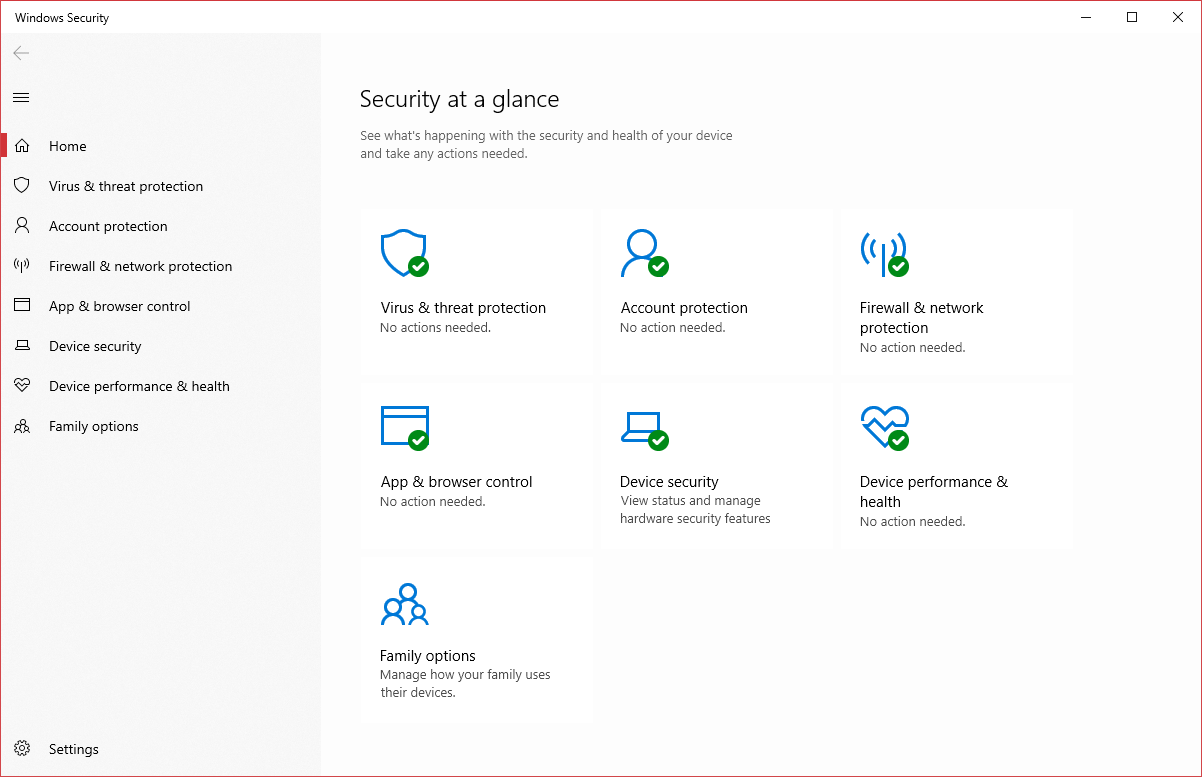The image size is (1202, 777).
Task: Click 'Manage how your family uses their devices.' text
Action: pos(465,684)
